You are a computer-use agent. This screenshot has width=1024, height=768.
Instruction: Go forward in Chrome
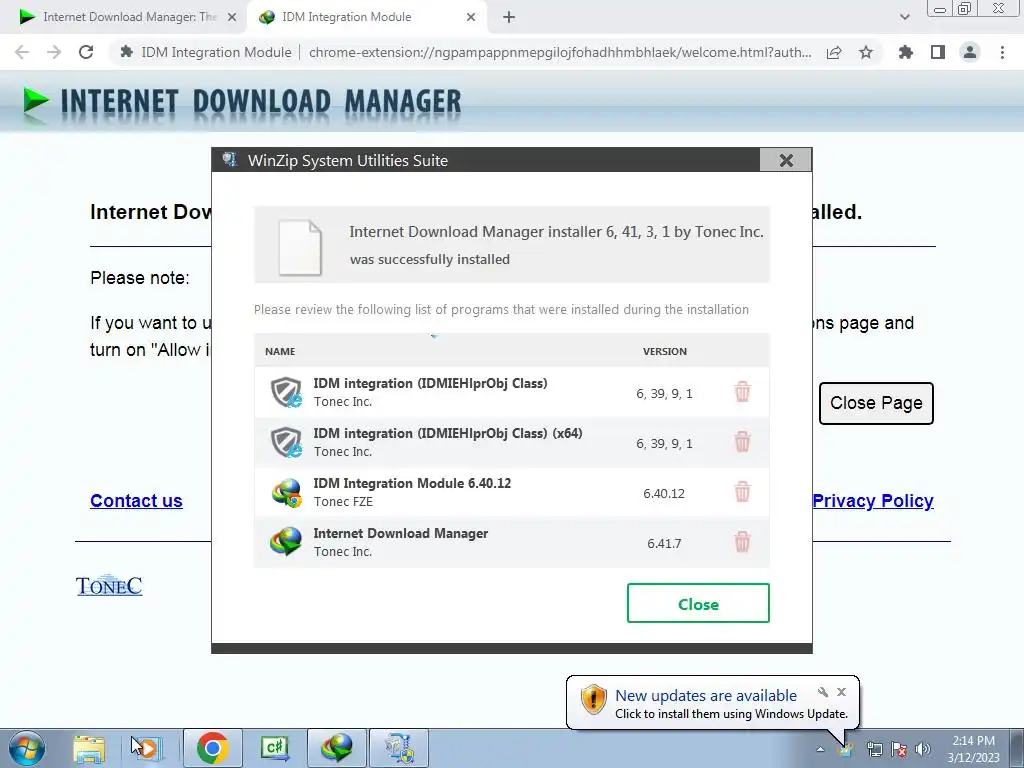tap(54, 52)
